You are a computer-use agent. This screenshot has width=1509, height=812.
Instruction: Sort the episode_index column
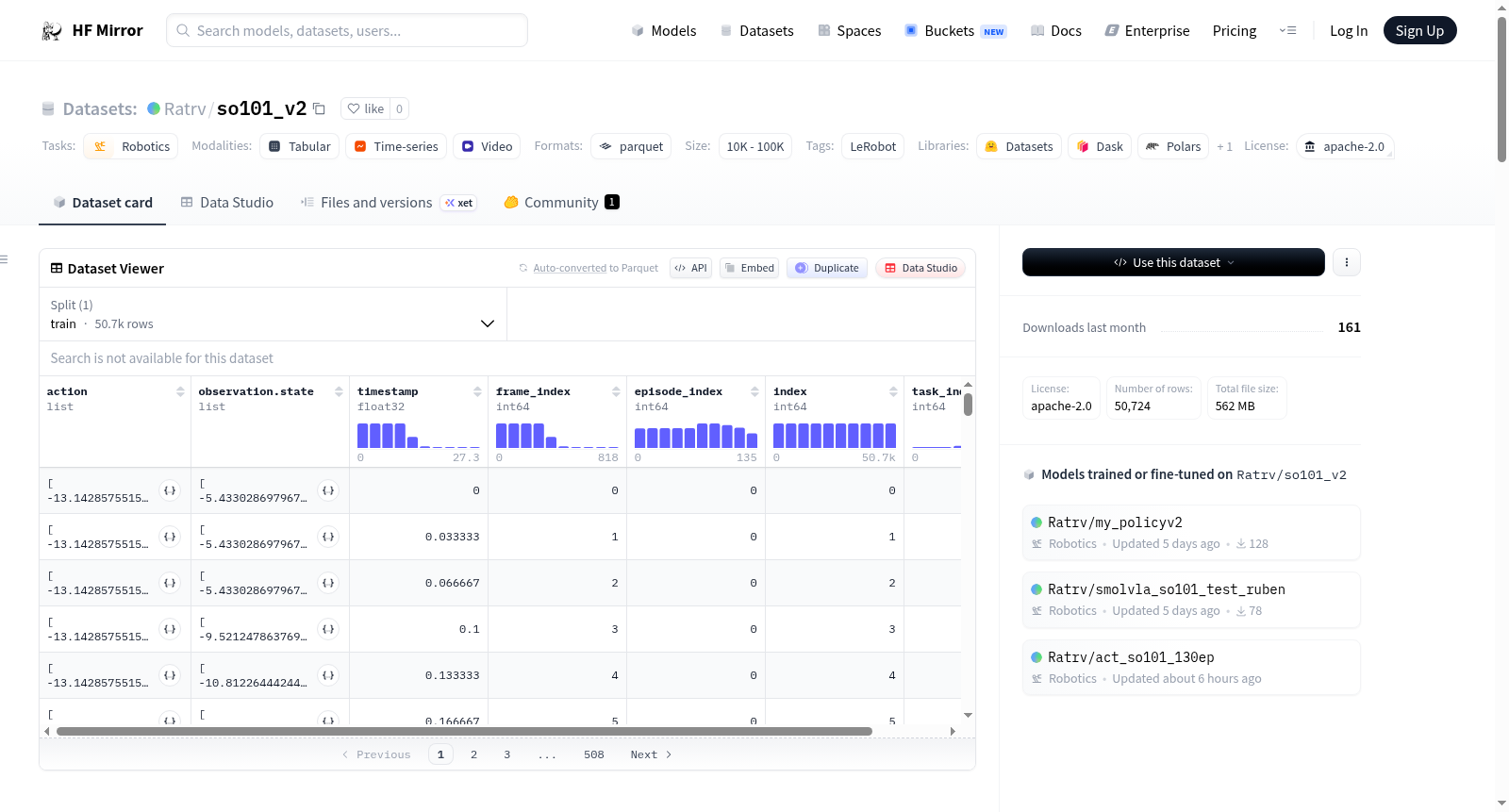coord(754,391)
